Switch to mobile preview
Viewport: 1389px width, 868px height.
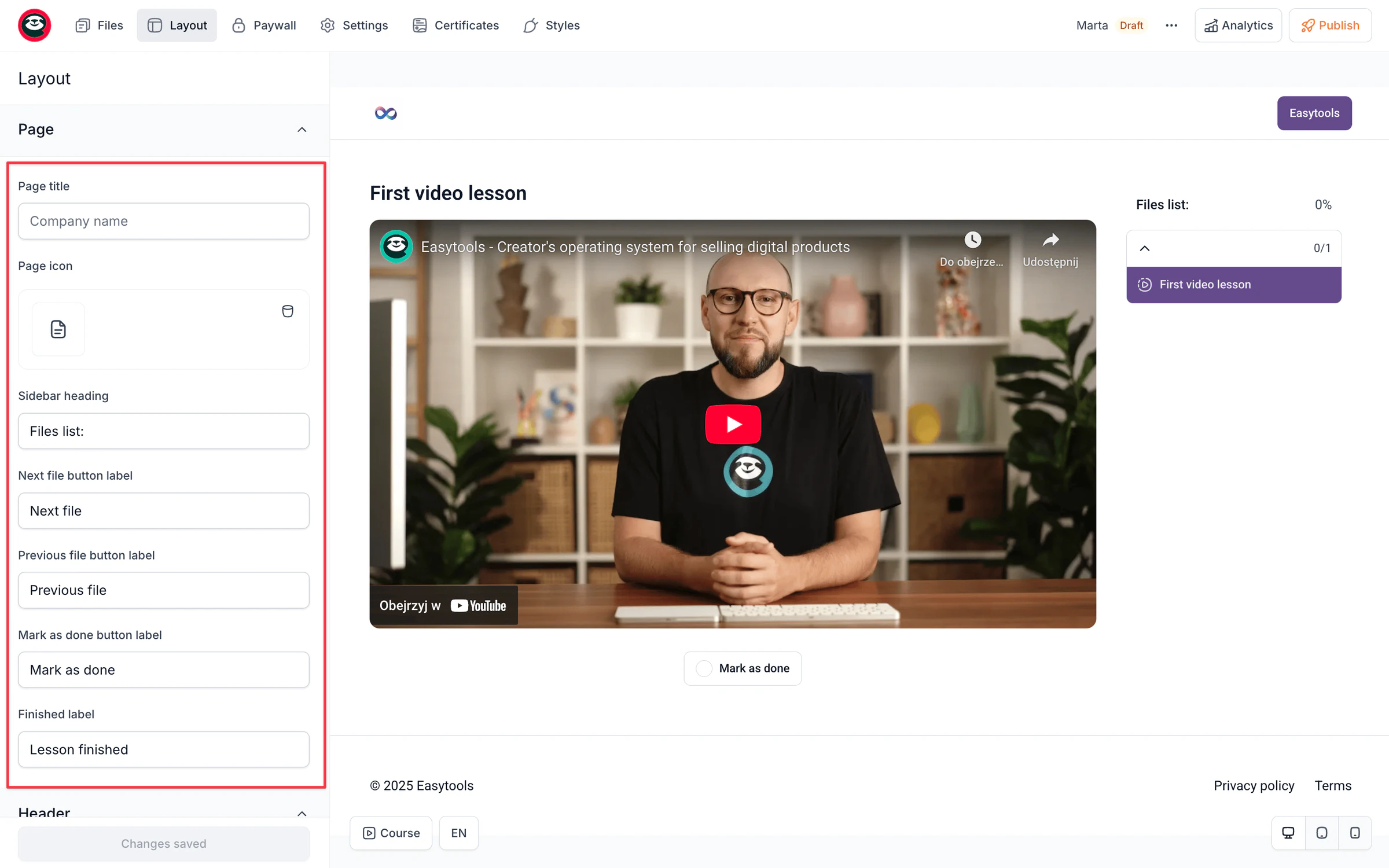(1355, 833)
